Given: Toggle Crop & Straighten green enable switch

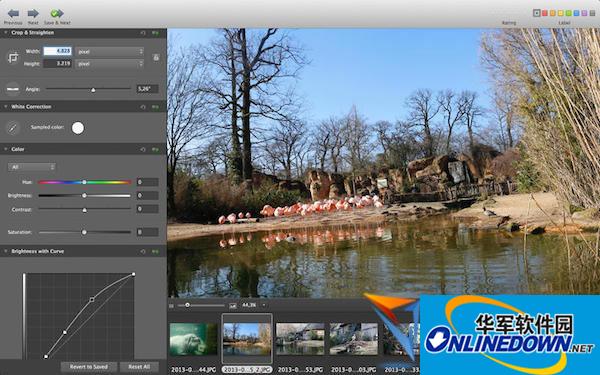Looking at the screenshot, I should point(155,33).
